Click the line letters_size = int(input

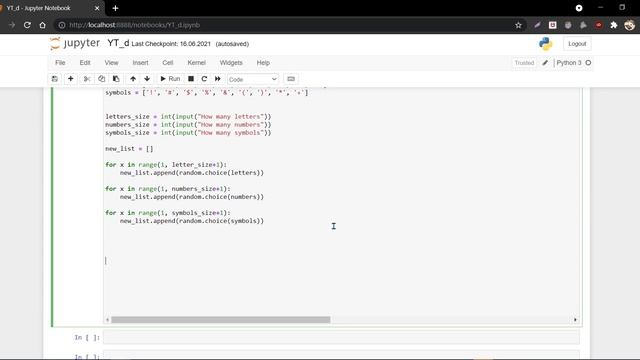click(188, 117)
